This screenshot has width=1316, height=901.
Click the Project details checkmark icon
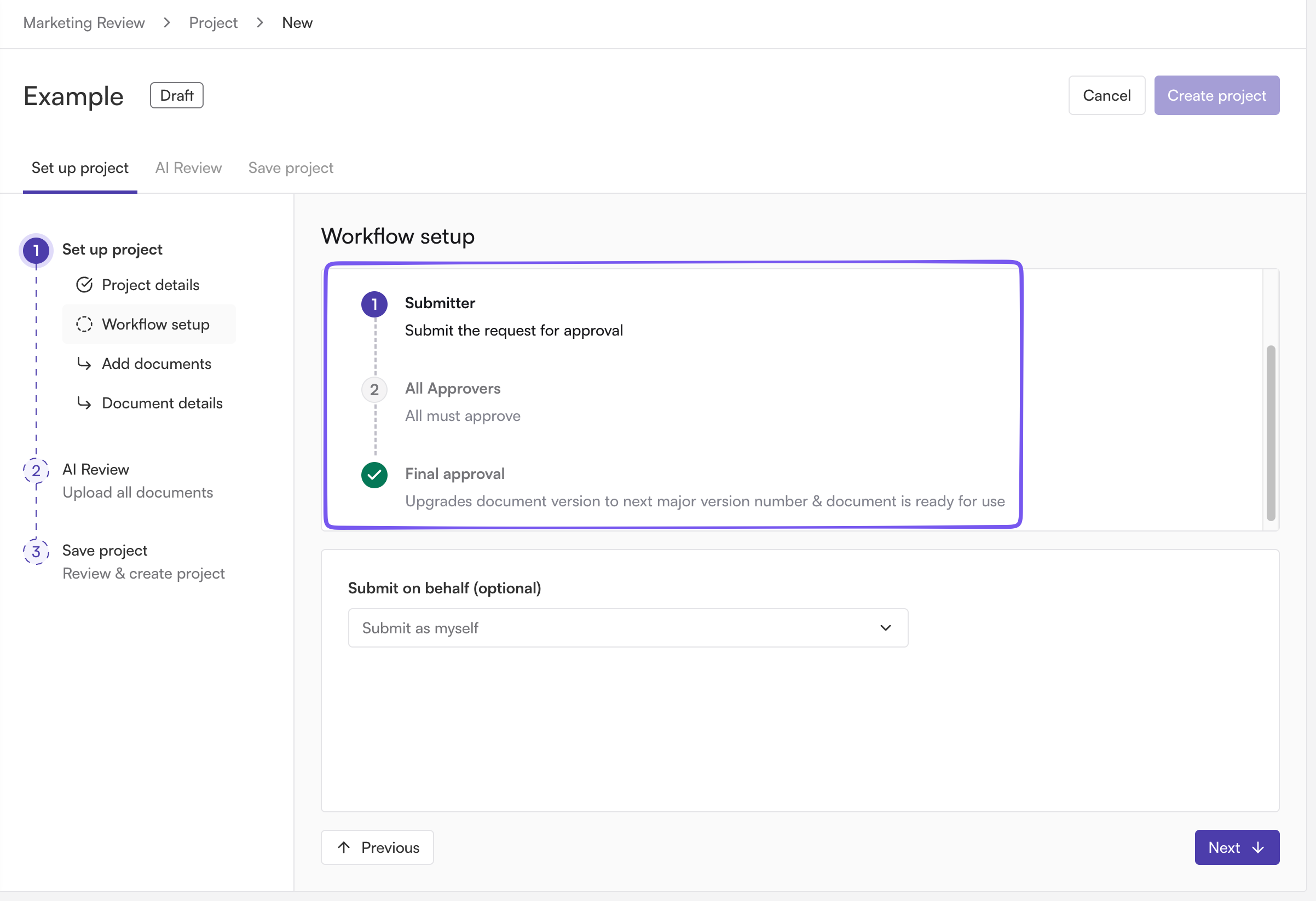point(84,285)
